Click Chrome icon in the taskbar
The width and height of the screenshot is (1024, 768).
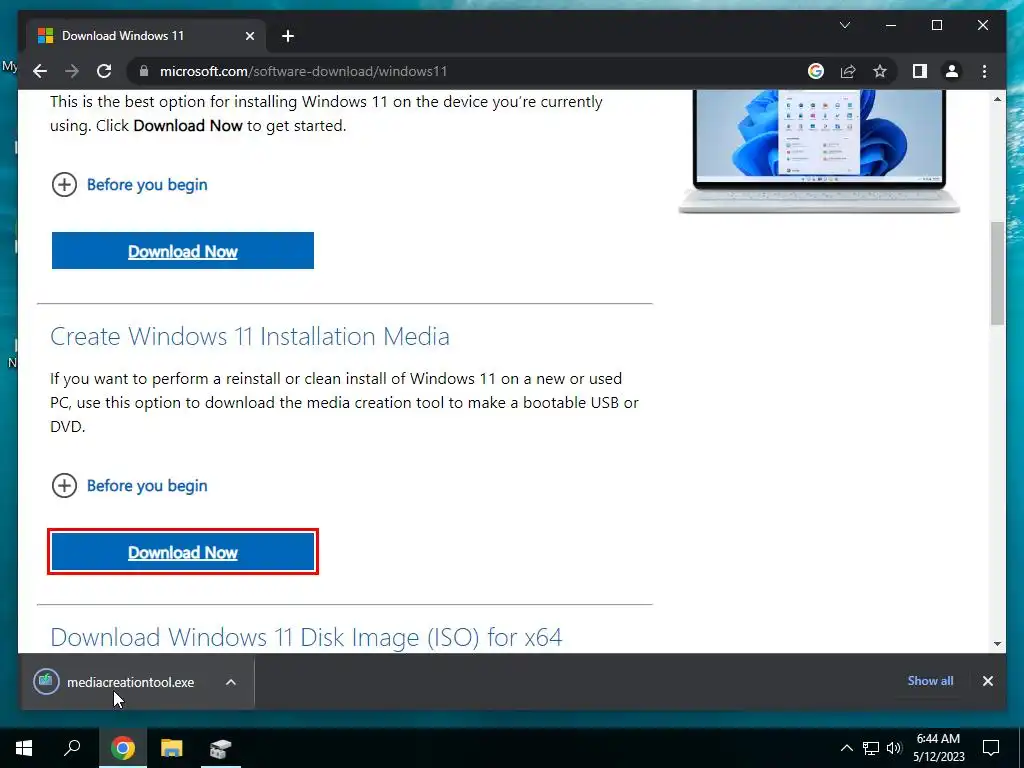click(123, 748)
